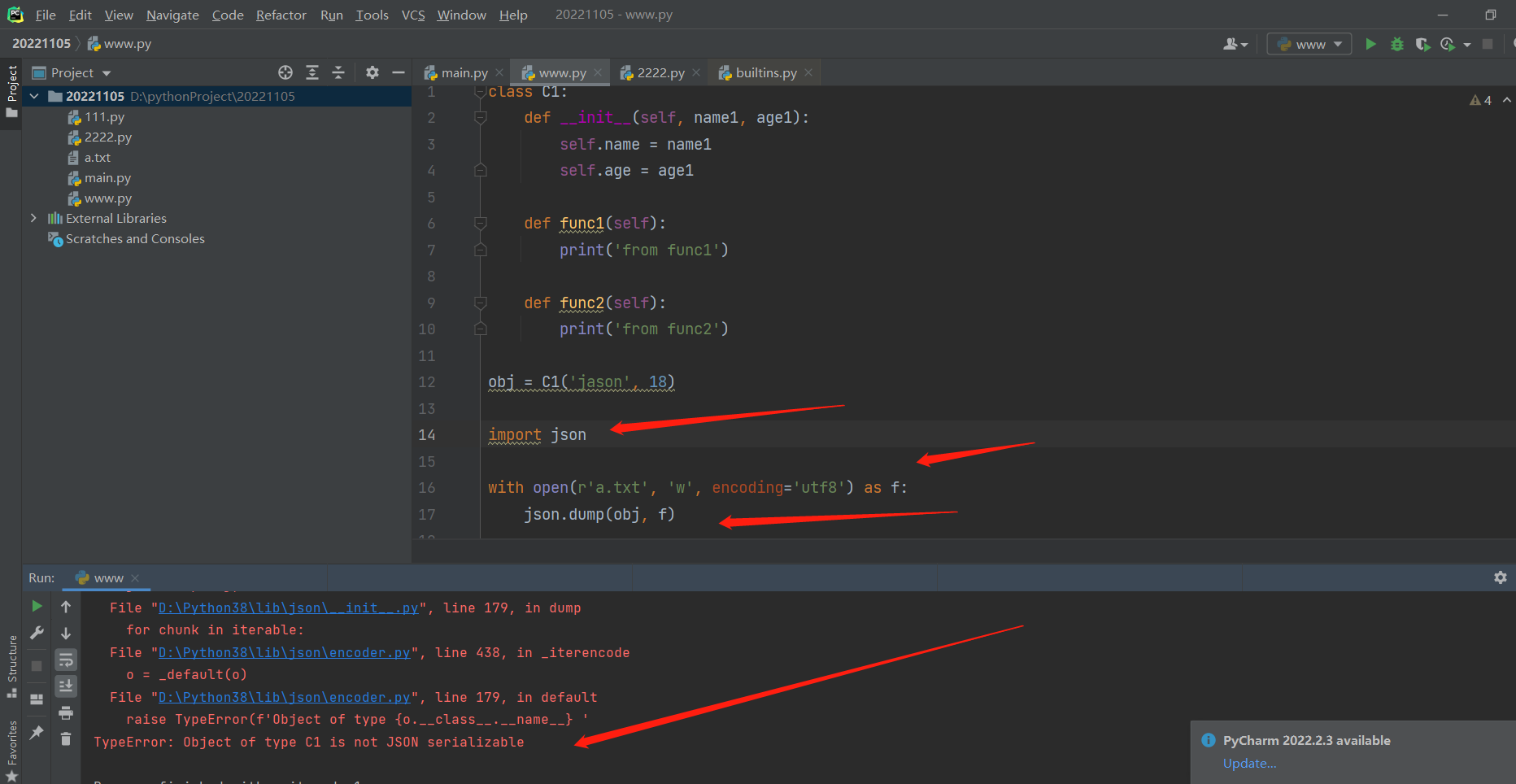The image size is (1516, 784).
Task: Select main.py in Project tree
Action: (107, 177)
